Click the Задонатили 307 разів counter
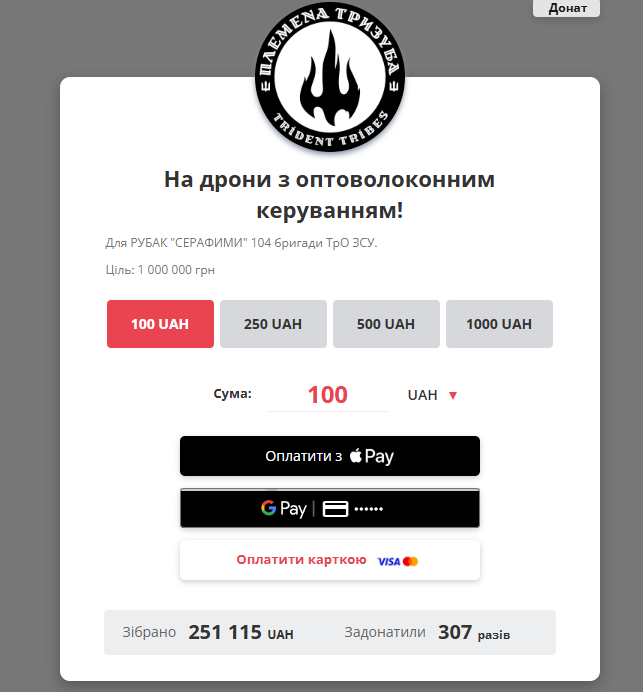This screenshot has width=643, height=692. coord(427,632)
